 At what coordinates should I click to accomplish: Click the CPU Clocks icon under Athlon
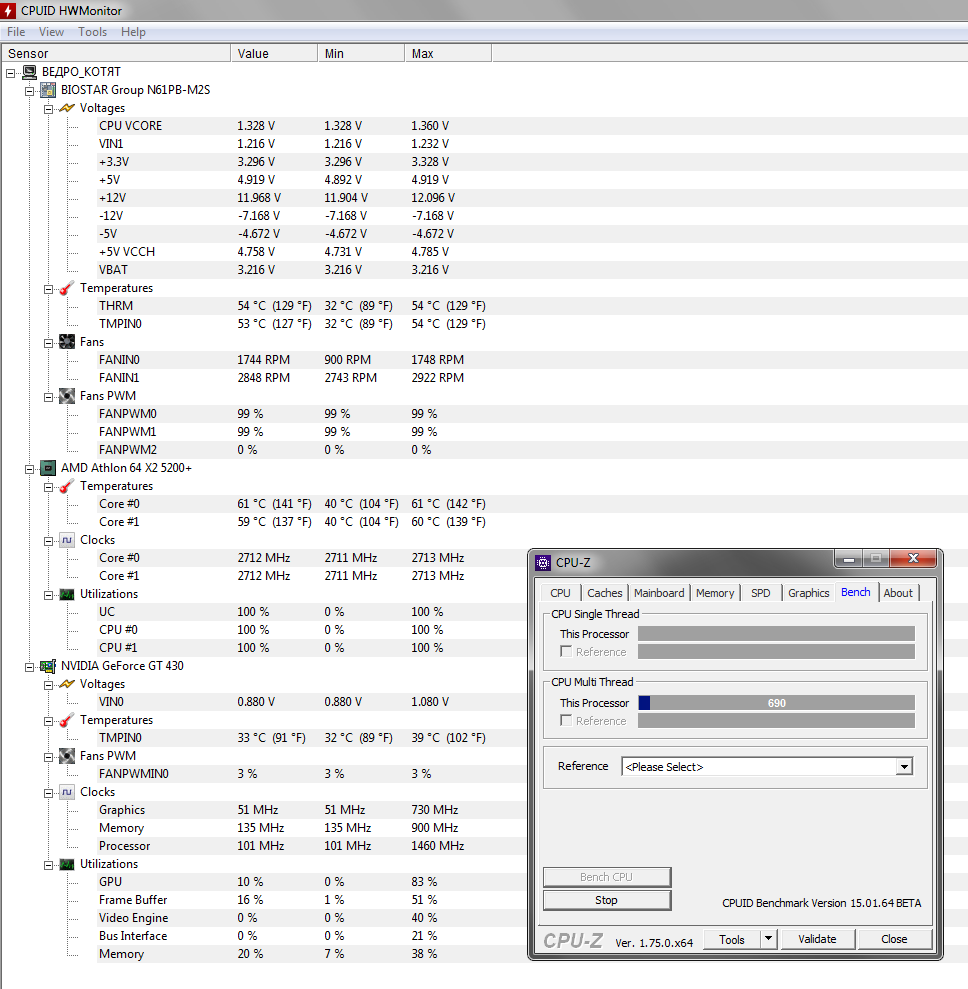[x=67, y=540]
